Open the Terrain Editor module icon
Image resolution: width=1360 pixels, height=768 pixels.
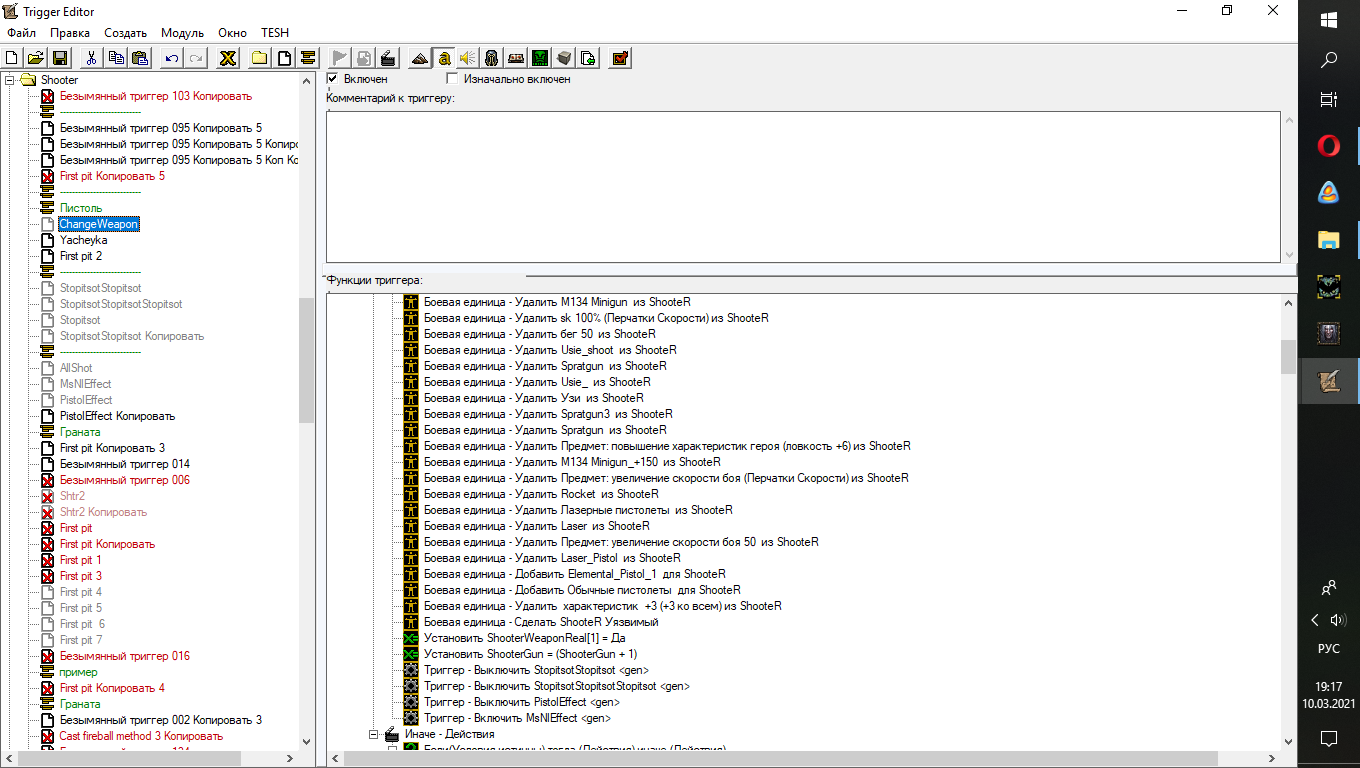coord(420,58)
